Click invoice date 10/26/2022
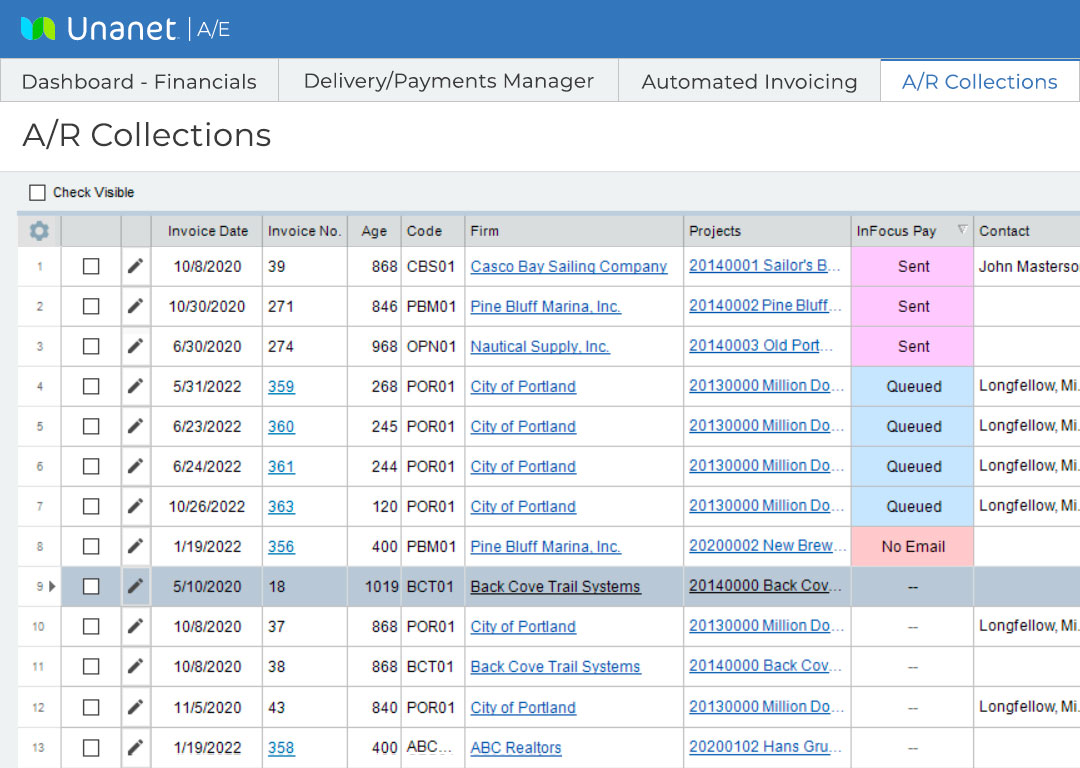1080x768 pixels. (207, 506)
